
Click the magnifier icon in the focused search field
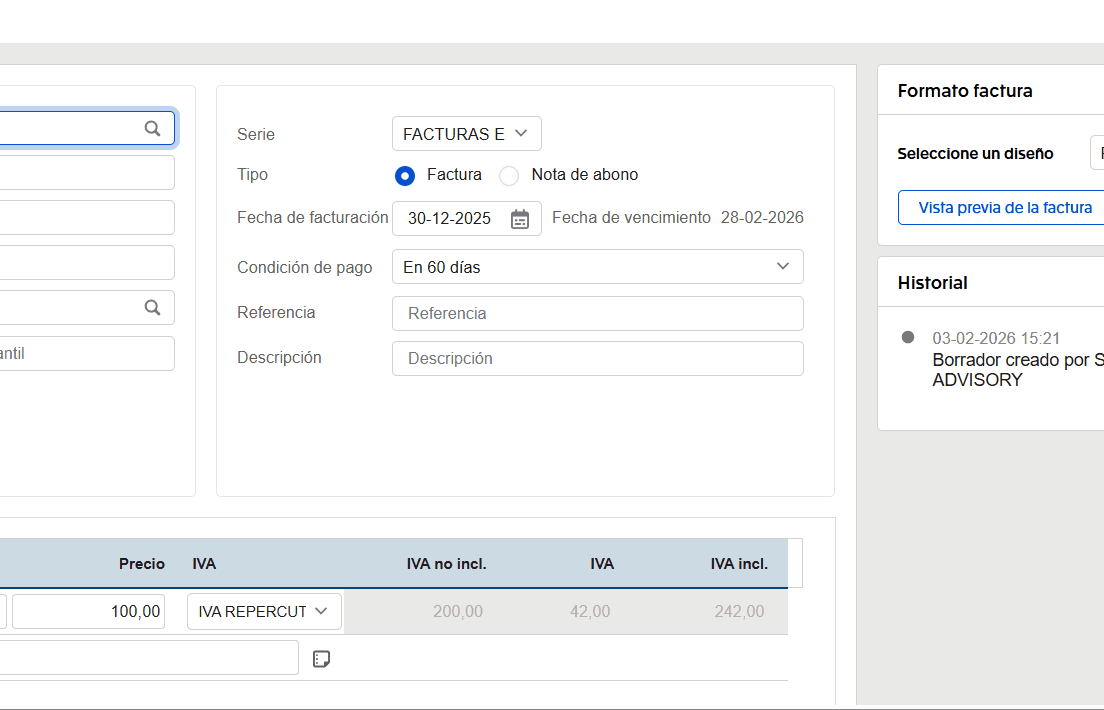152,128
